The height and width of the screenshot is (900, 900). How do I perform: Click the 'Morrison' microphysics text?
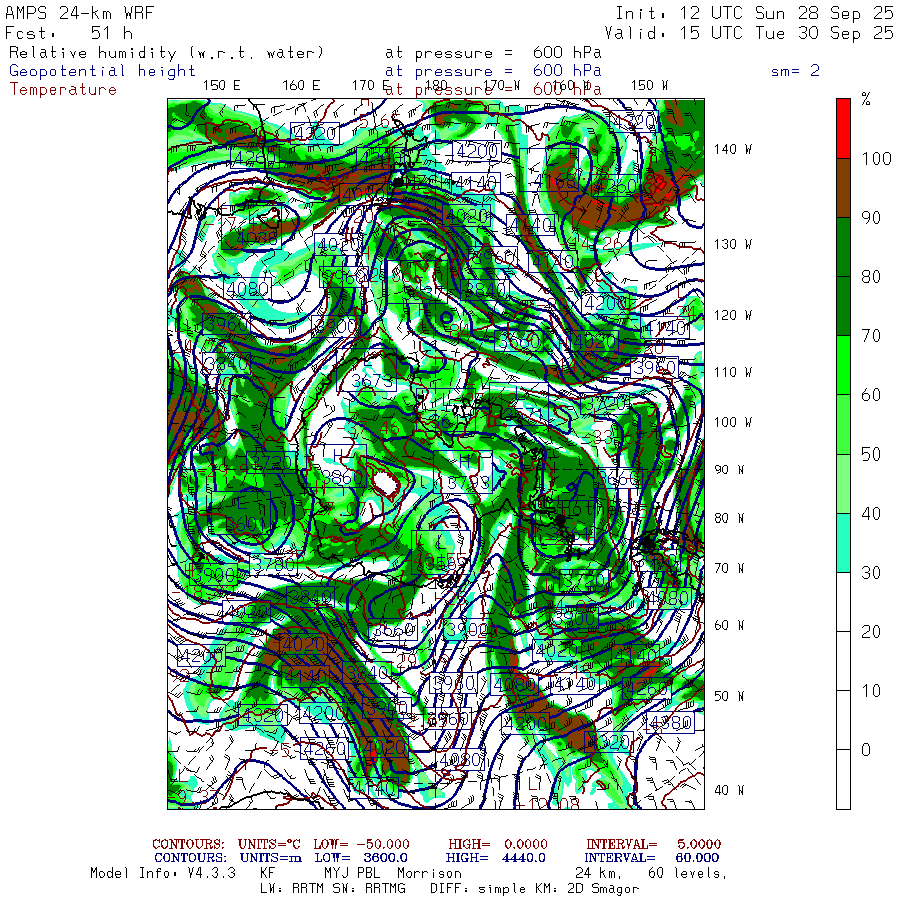(x=429, y=873)
